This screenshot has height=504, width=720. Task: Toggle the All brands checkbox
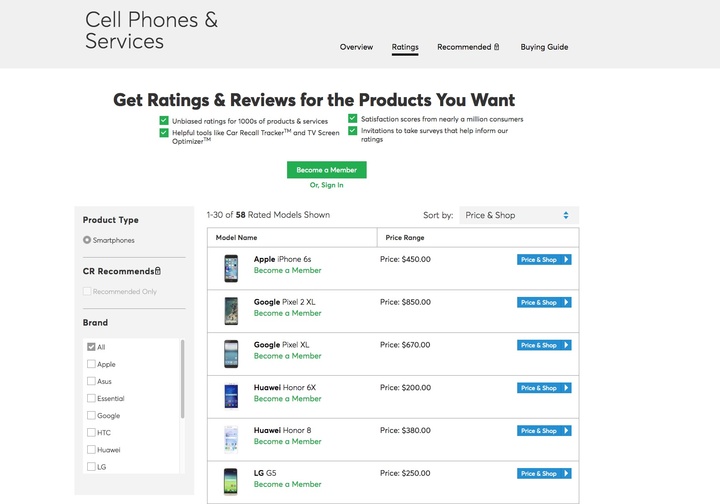click(91, 347)
